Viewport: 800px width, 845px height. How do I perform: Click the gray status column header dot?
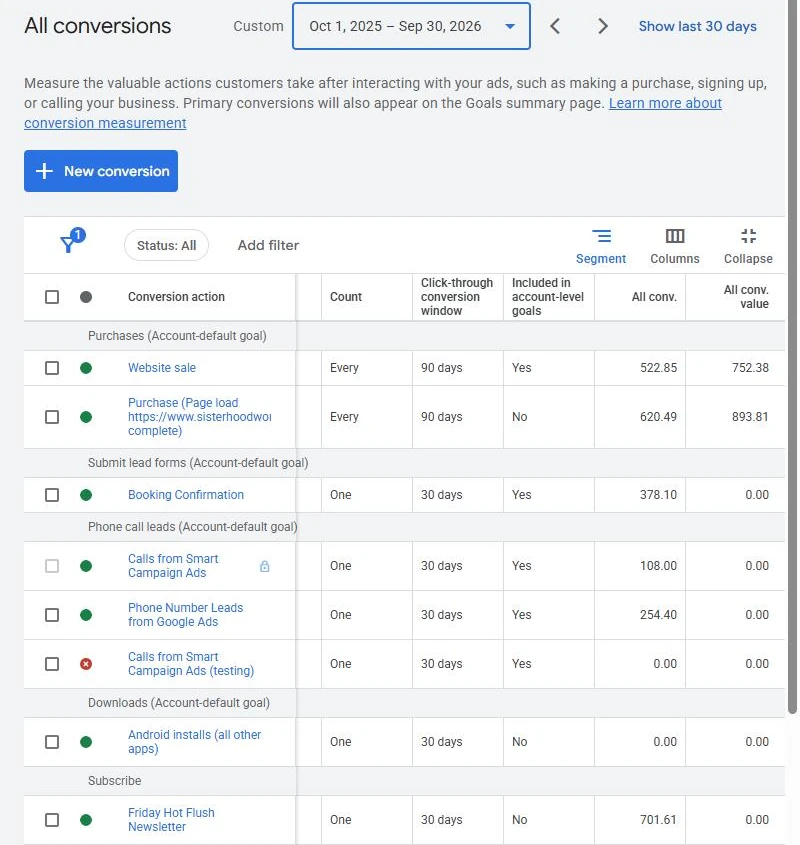click(86, 297)
